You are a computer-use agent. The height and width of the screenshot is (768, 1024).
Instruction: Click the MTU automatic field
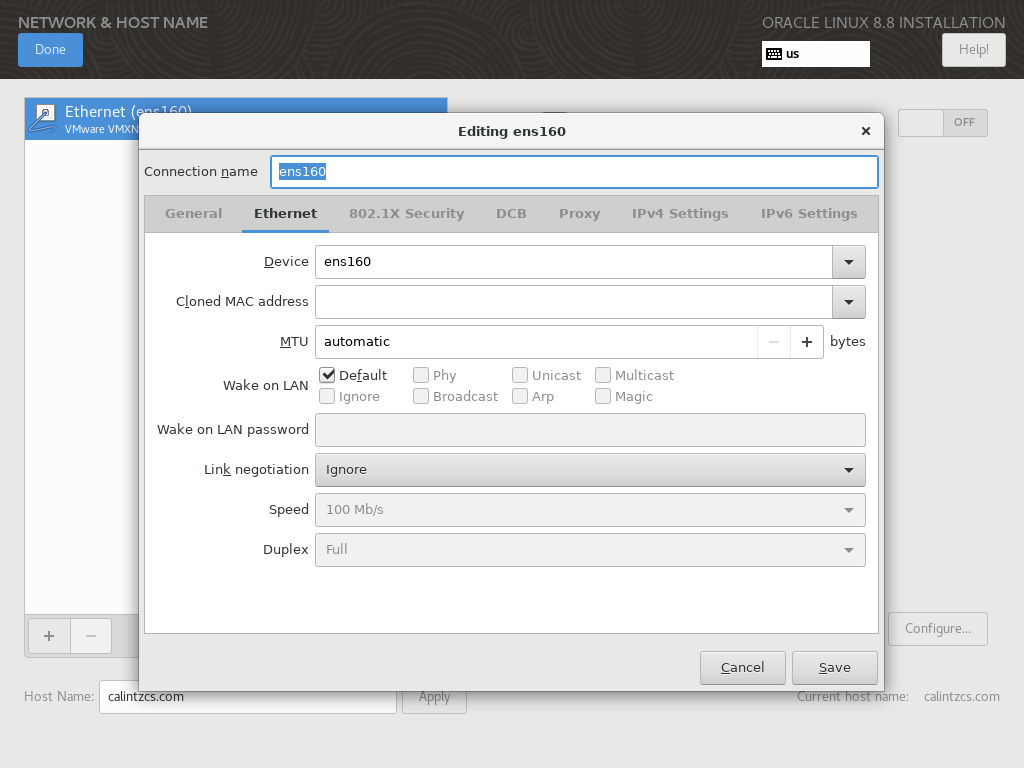click(x=536, y=342)
